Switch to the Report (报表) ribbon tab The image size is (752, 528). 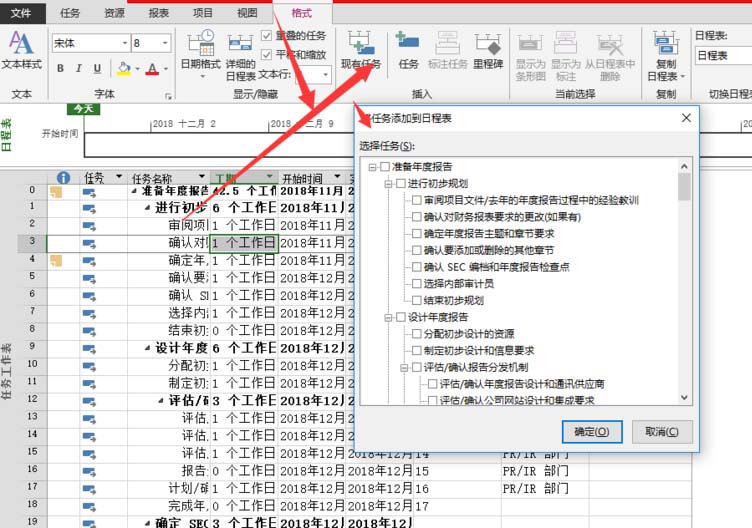[158, 13]
